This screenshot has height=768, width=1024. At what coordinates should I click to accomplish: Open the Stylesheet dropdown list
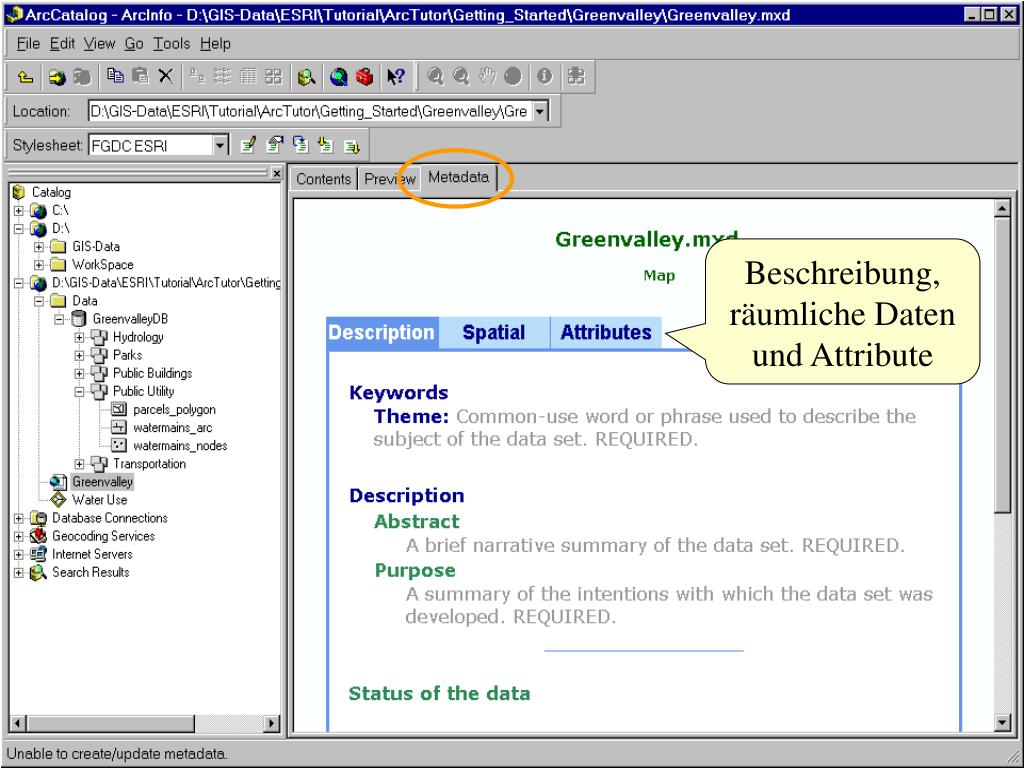click(x=221, y=145)
